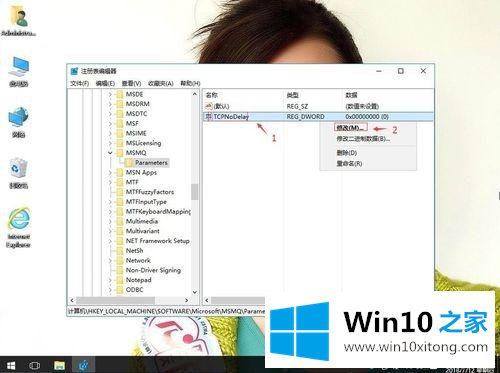Open the Network desktop icon
This screenshot has width=500, height=373.
19,122
